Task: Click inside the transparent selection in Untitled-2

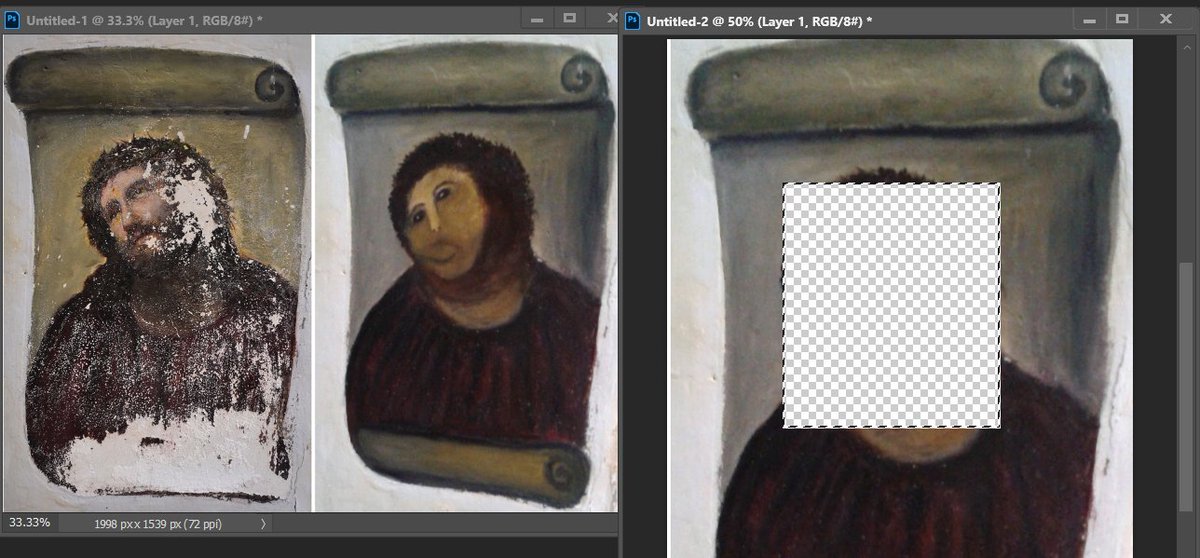Action: pos(891,305)
